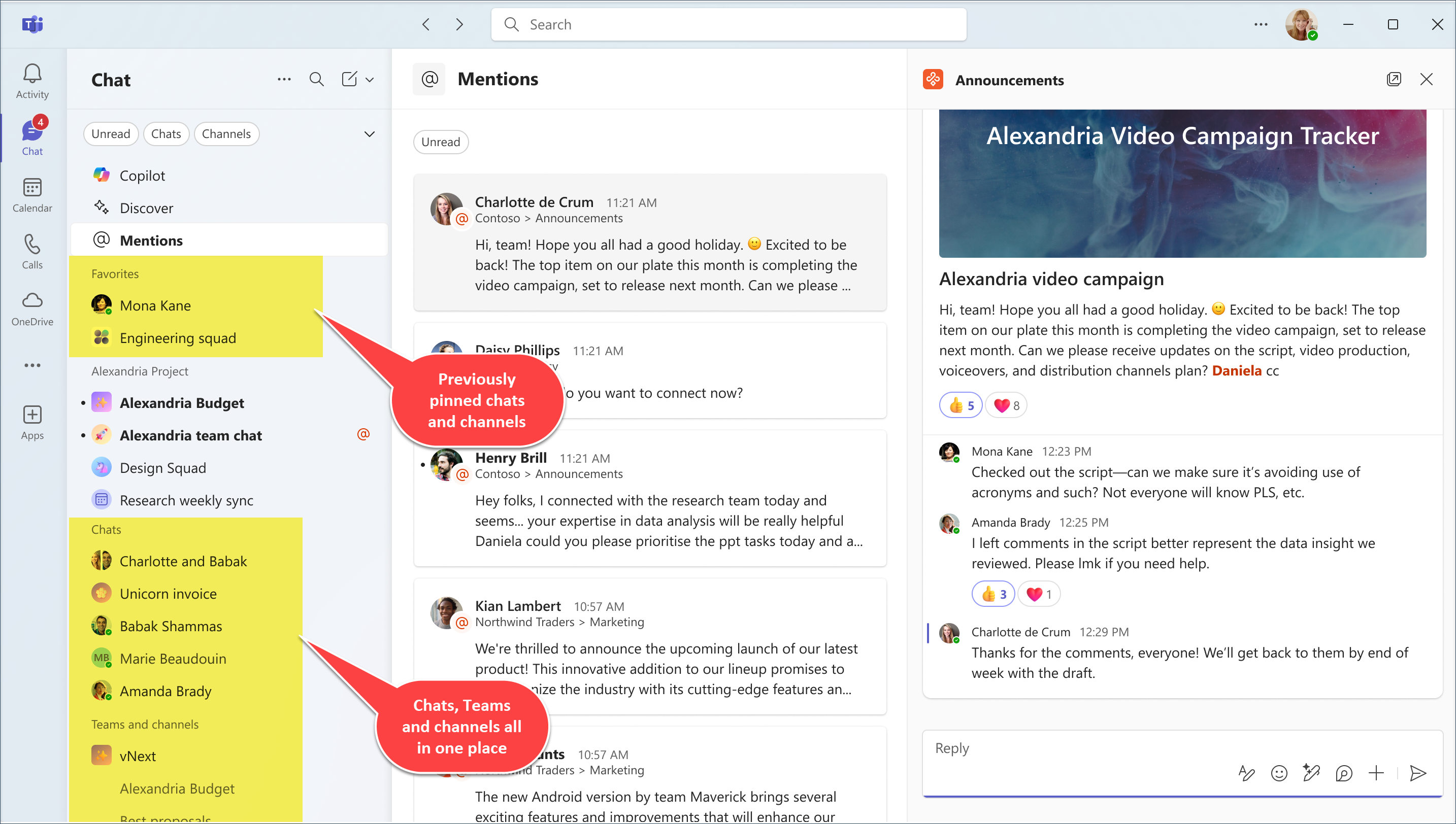1456x824 pixels.
Task: Select Discover in the chat list
Action: click(x=146, y=208)
